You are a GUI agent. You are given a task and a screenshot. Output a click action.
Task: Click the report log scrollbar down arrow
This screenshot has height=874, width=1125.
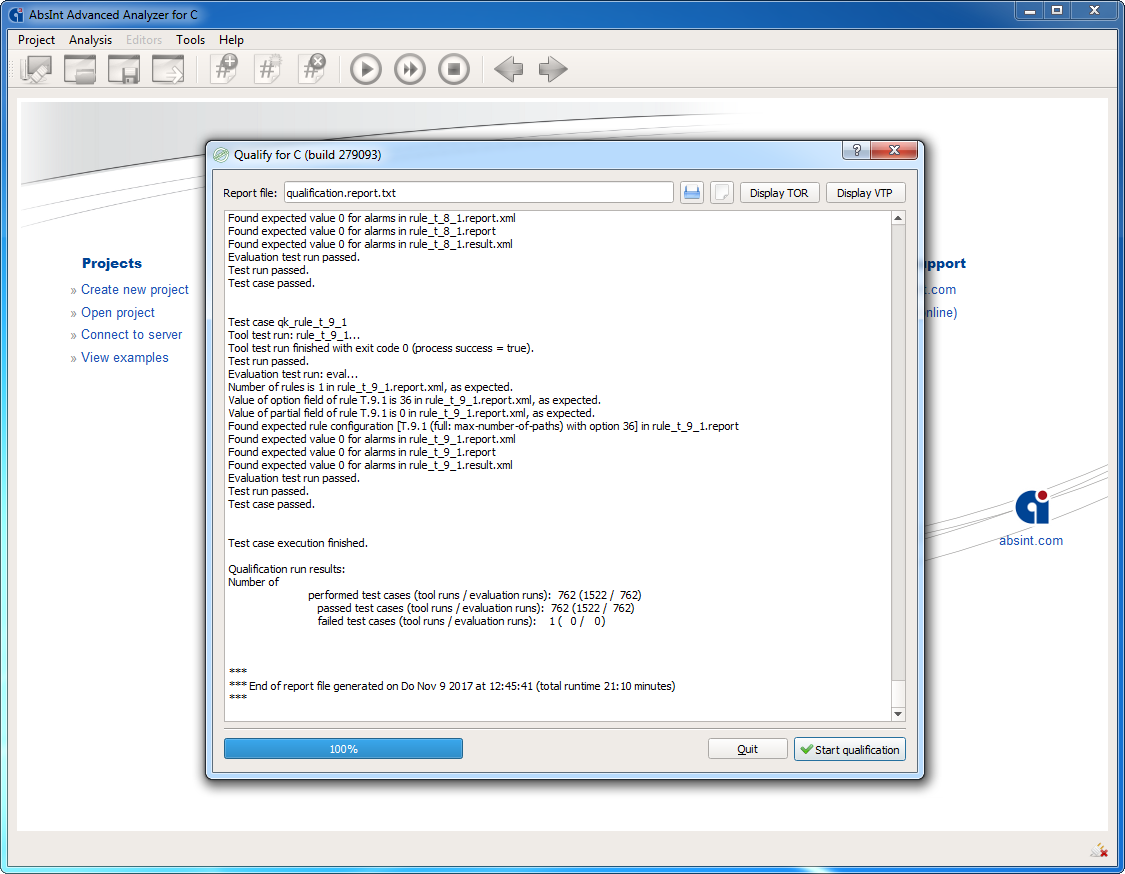[x=898, y=714]
